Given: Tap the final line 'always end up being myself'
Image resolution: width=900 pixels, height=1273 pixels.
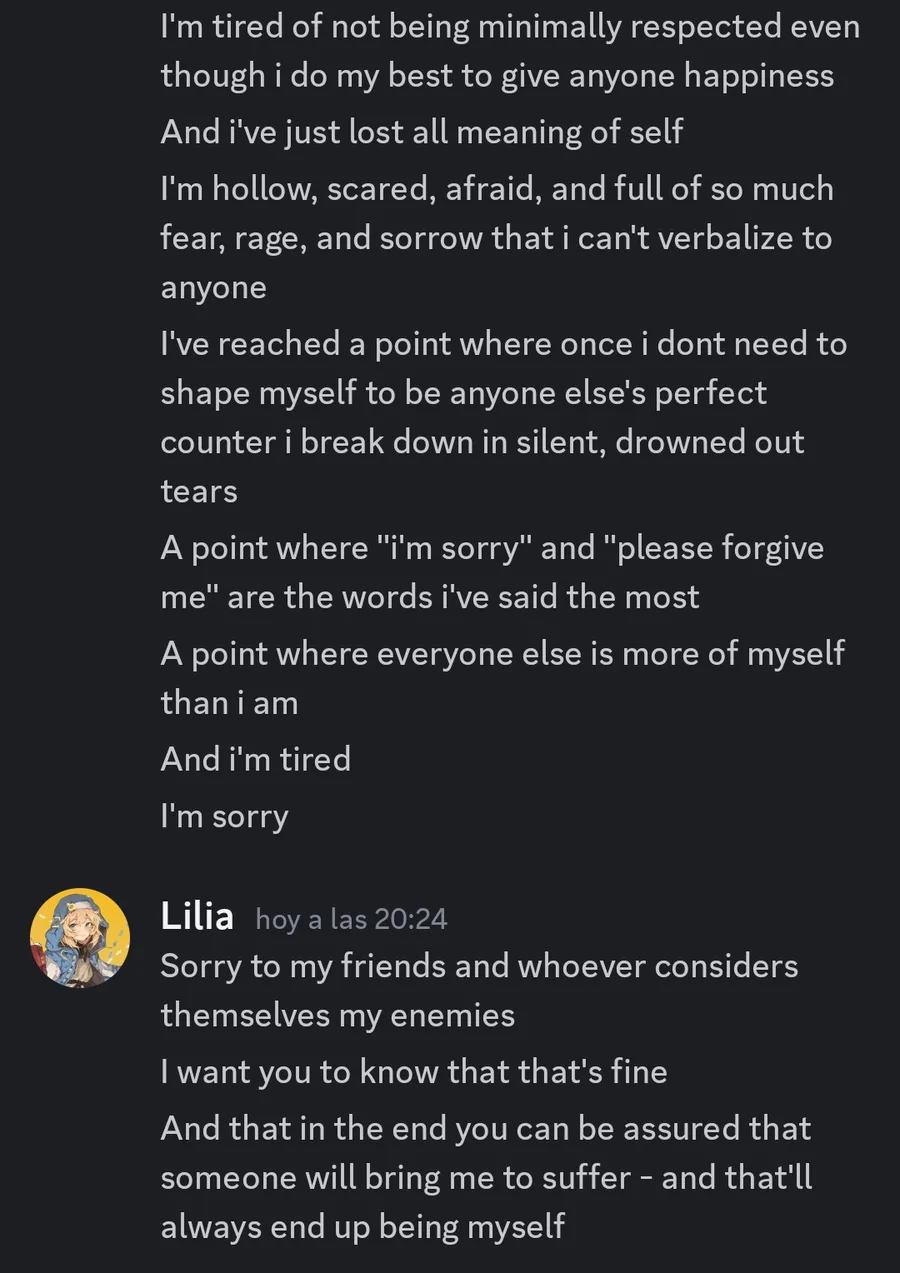Looking at the screenshot, I should tap(362, 1225).
